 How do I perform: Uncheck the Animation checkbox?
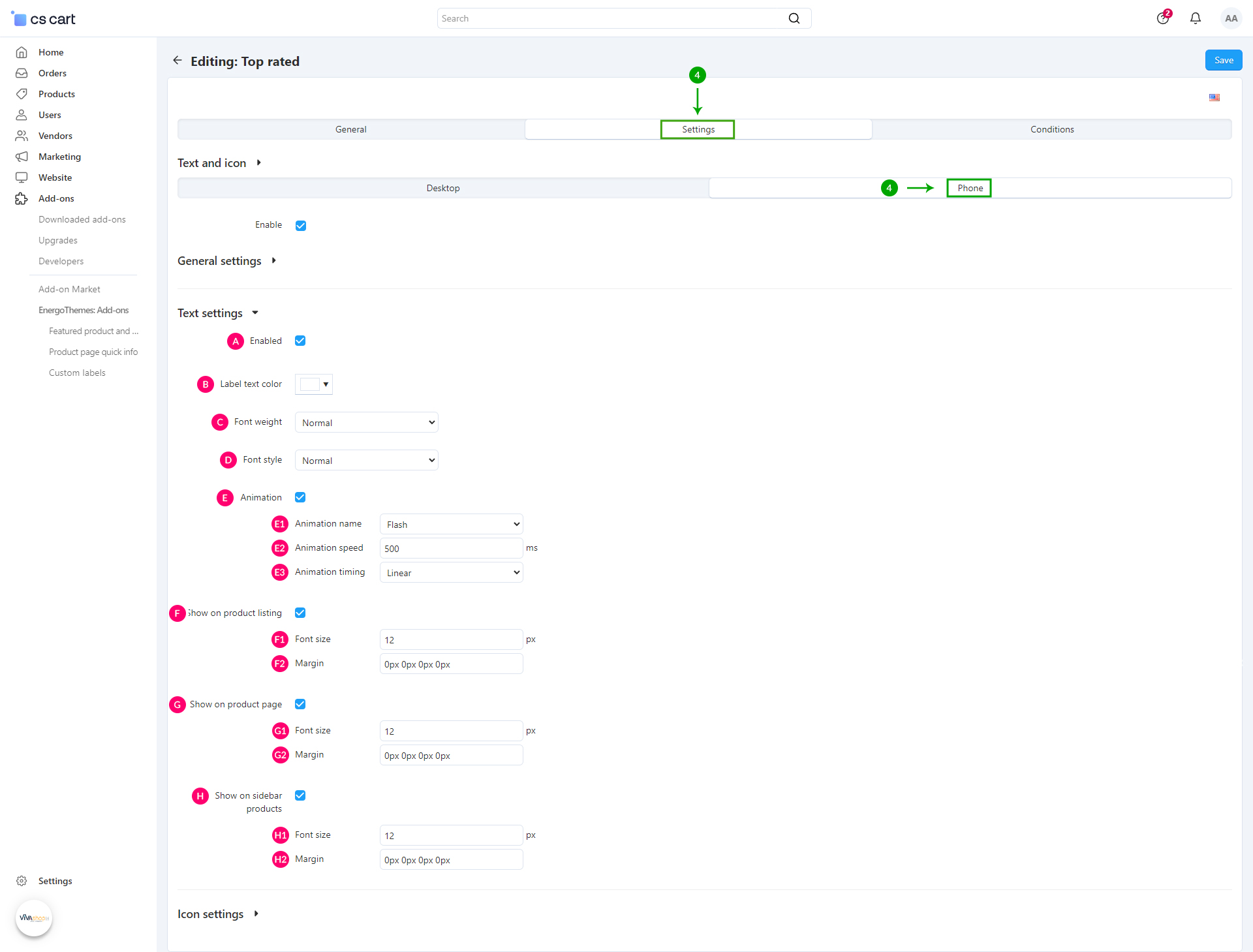[300, 497]
